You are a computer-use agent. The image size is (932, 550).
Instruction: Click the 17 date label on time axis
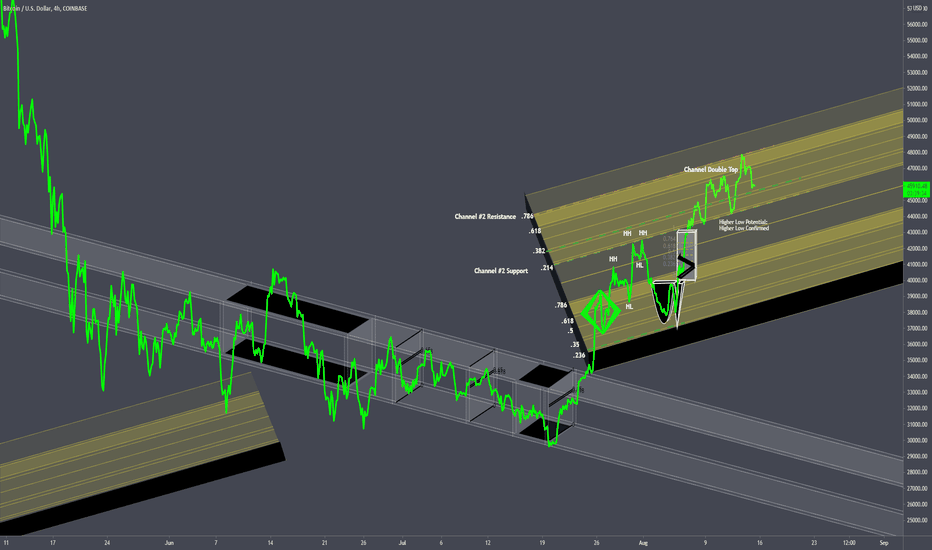click(x=53, y=543)
